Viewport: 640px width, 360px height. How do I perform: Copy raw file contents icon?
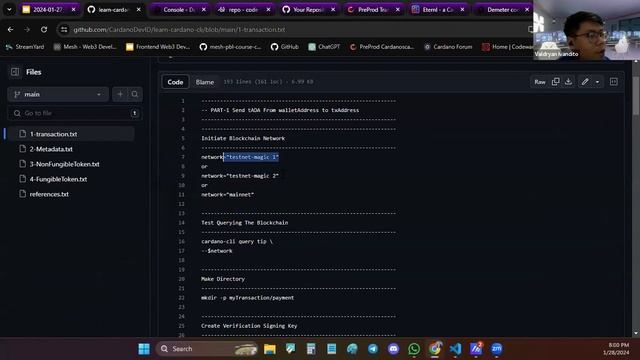[x=556, y=82]
